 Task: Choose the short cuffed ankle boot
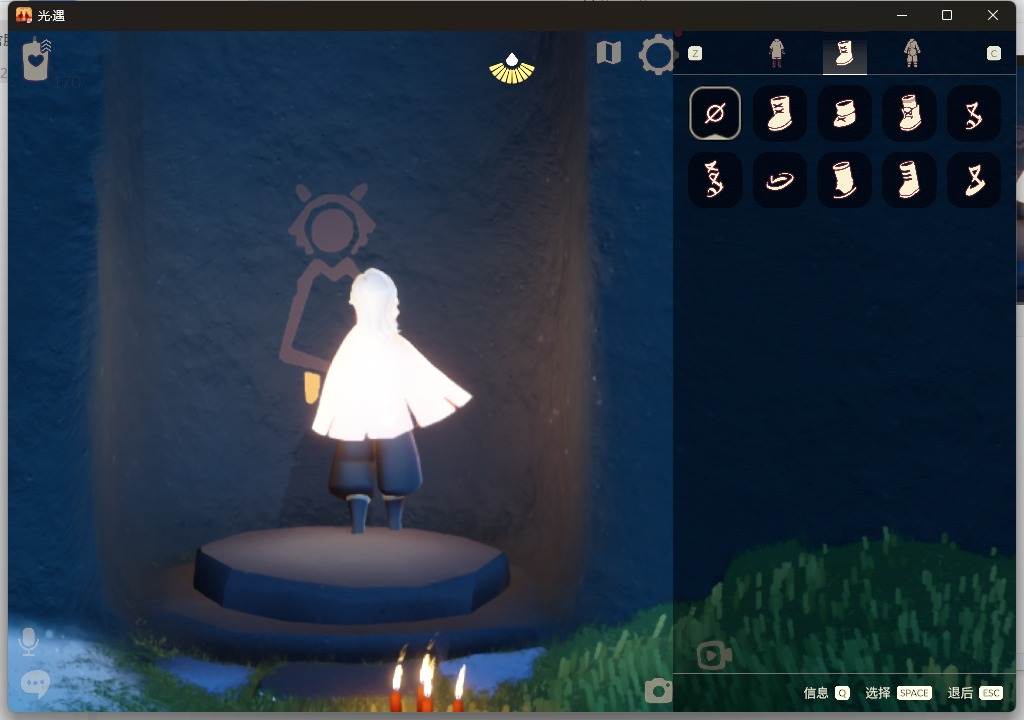pos(844,113)
